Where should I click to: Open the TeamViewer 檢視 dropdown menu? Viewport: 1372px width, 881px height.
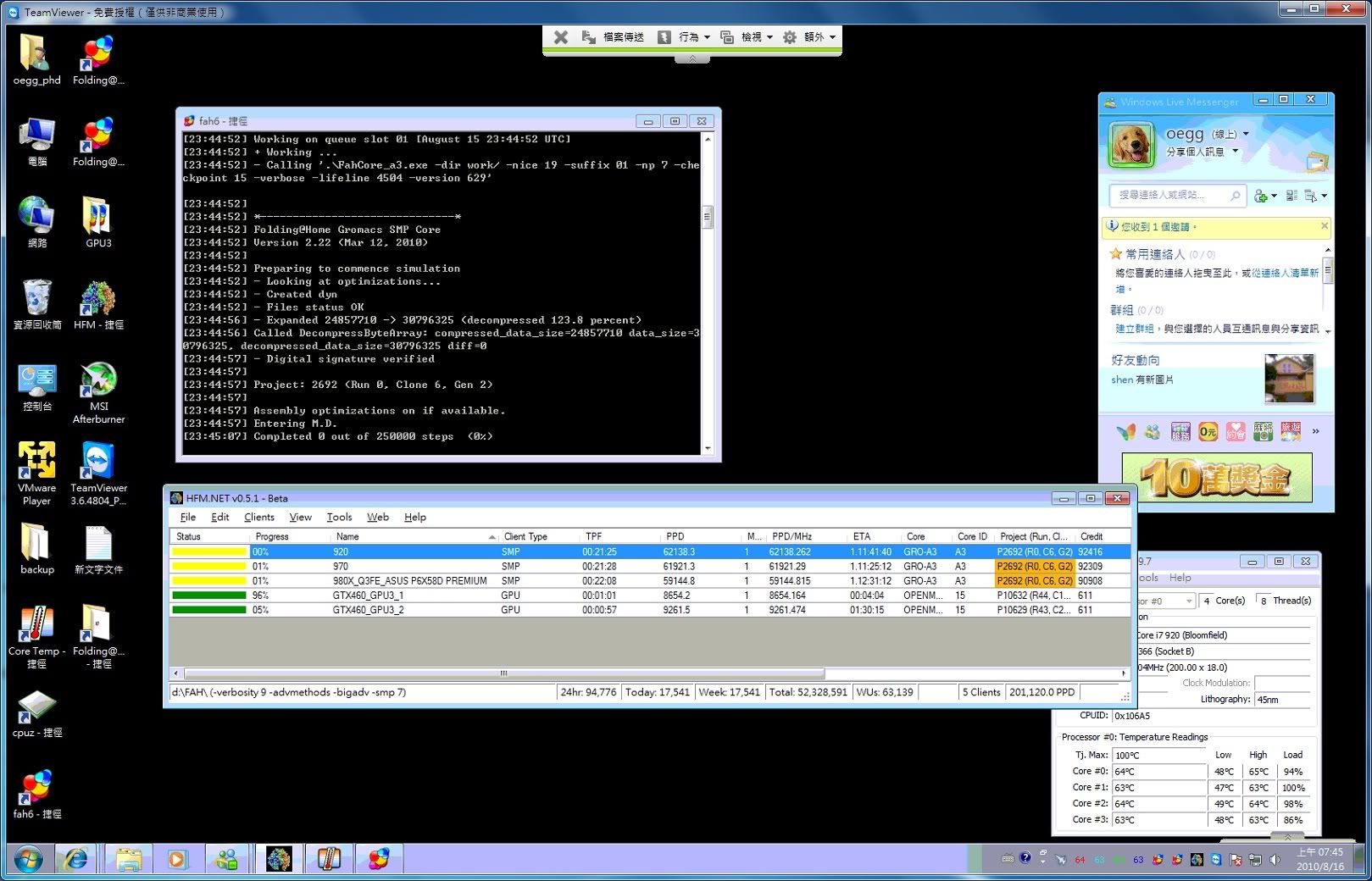tap(747, 37)
